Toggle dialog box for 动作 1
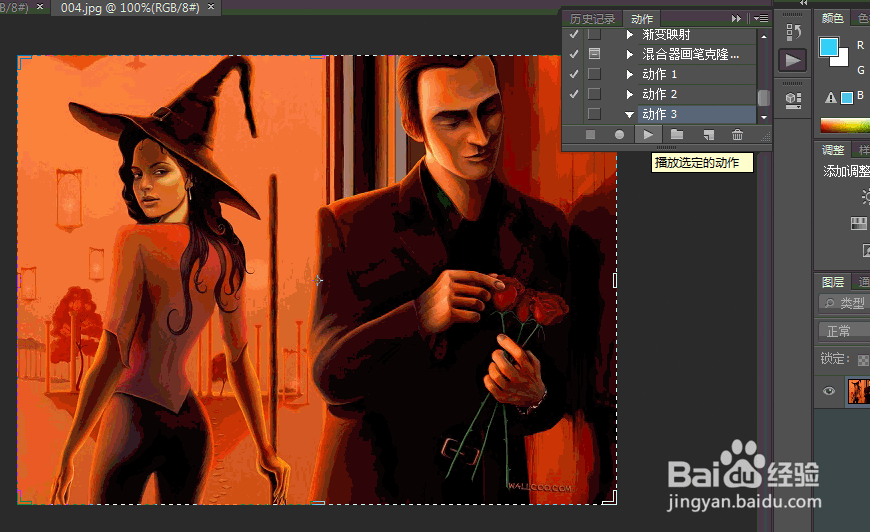This screenshot has width=870, height=532. point(594,74)
